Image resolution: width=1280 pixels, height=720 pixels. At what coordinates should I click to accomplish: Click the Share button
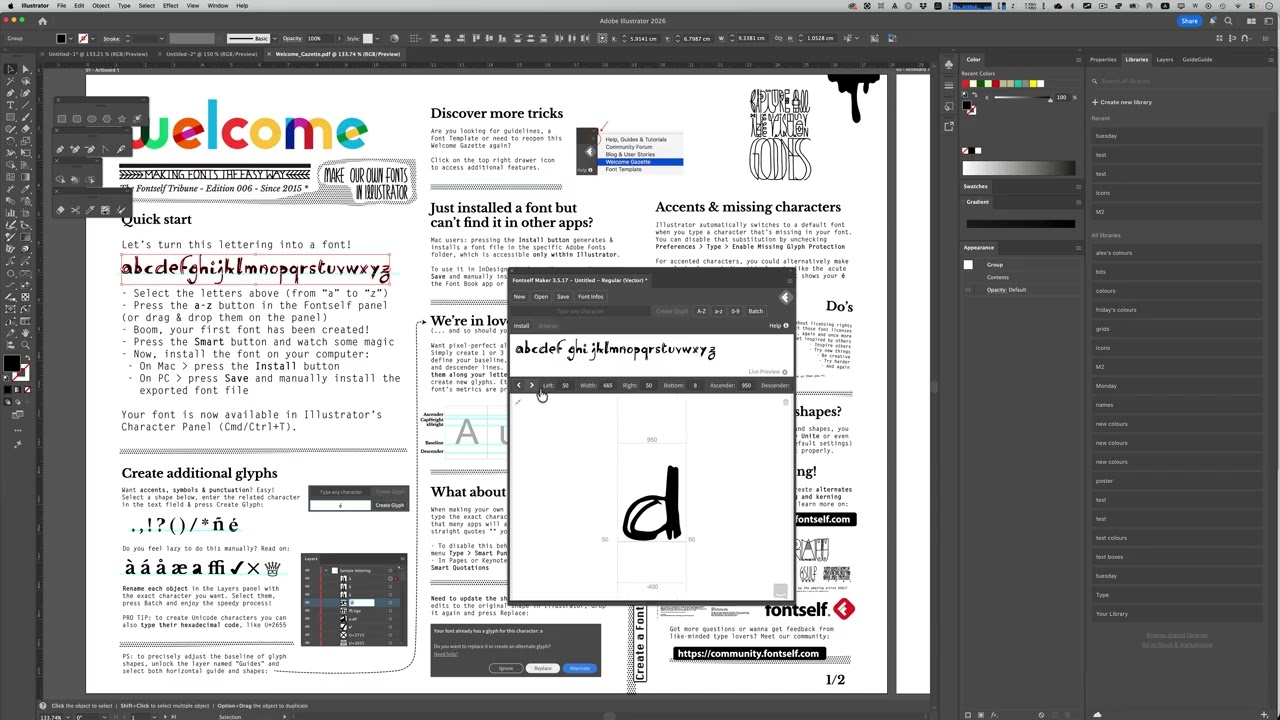click(1189, 20)
